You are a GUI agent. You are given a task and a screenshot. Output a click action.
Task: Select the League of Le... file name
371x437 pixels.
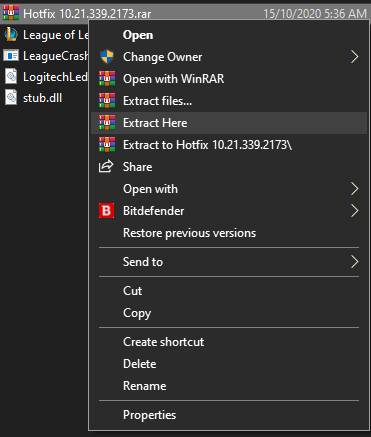coord(56,35)
